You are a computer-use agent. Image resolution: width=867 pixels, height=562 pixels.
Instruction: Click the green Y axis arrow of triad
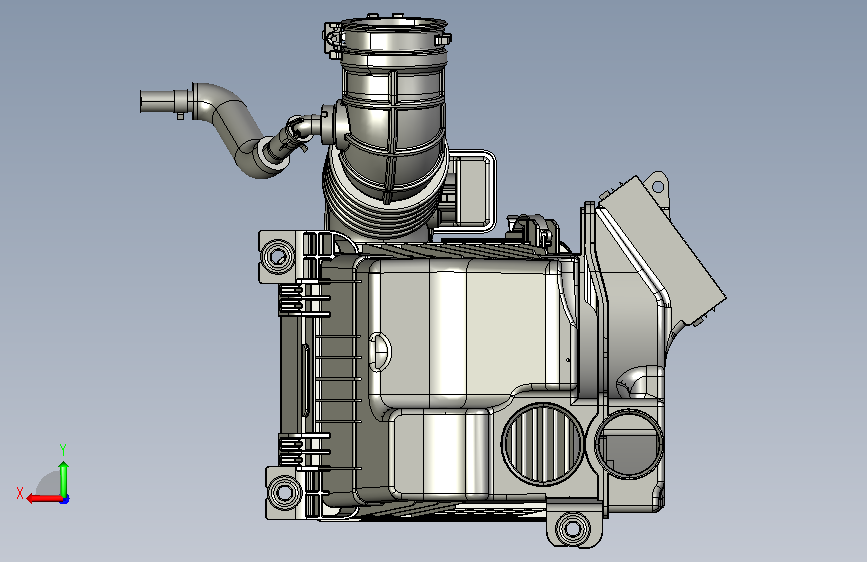[x=64, y=479]
